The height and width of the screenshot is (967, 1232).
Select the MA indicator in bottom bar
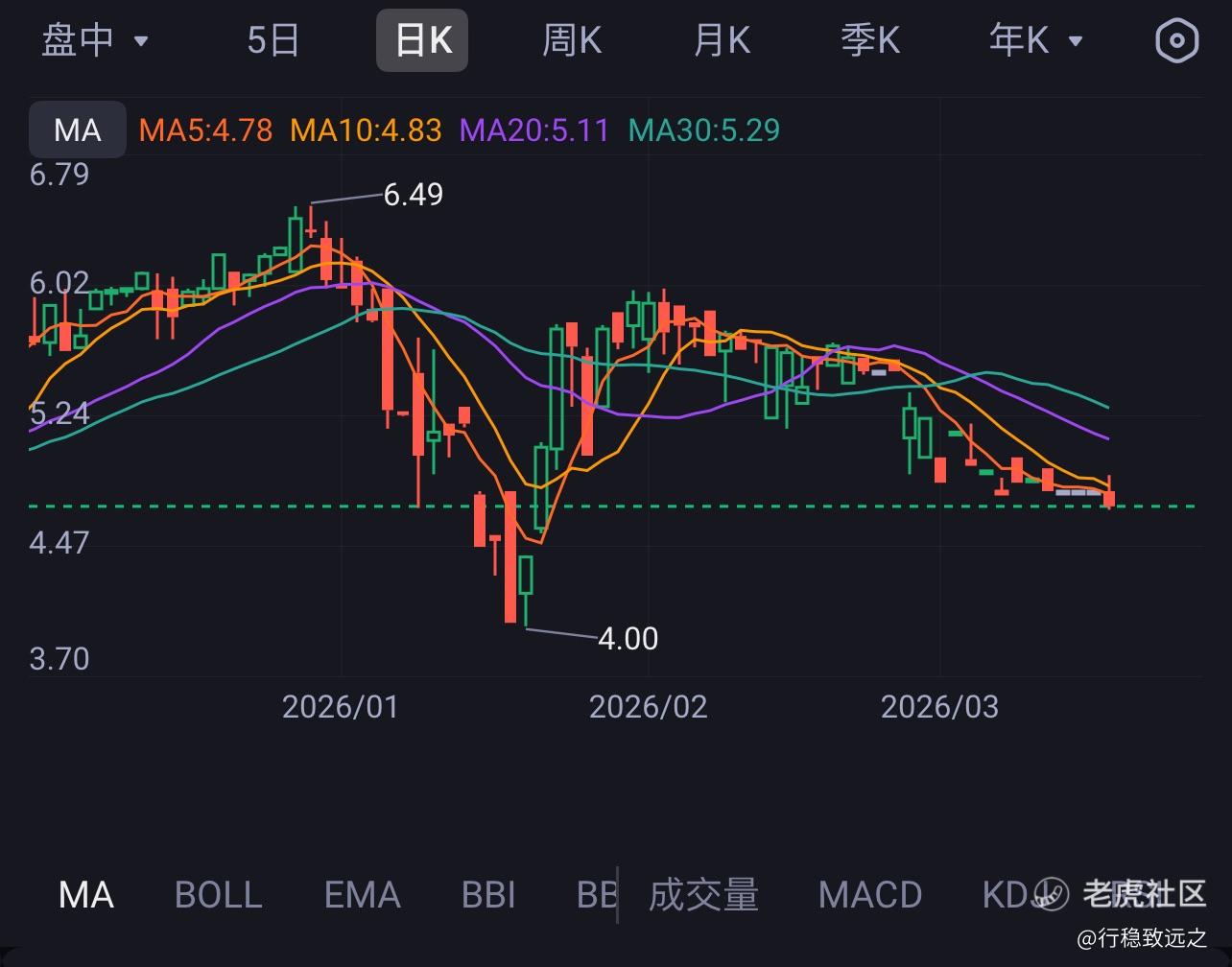pyautogui.click(x=86, y=894)
